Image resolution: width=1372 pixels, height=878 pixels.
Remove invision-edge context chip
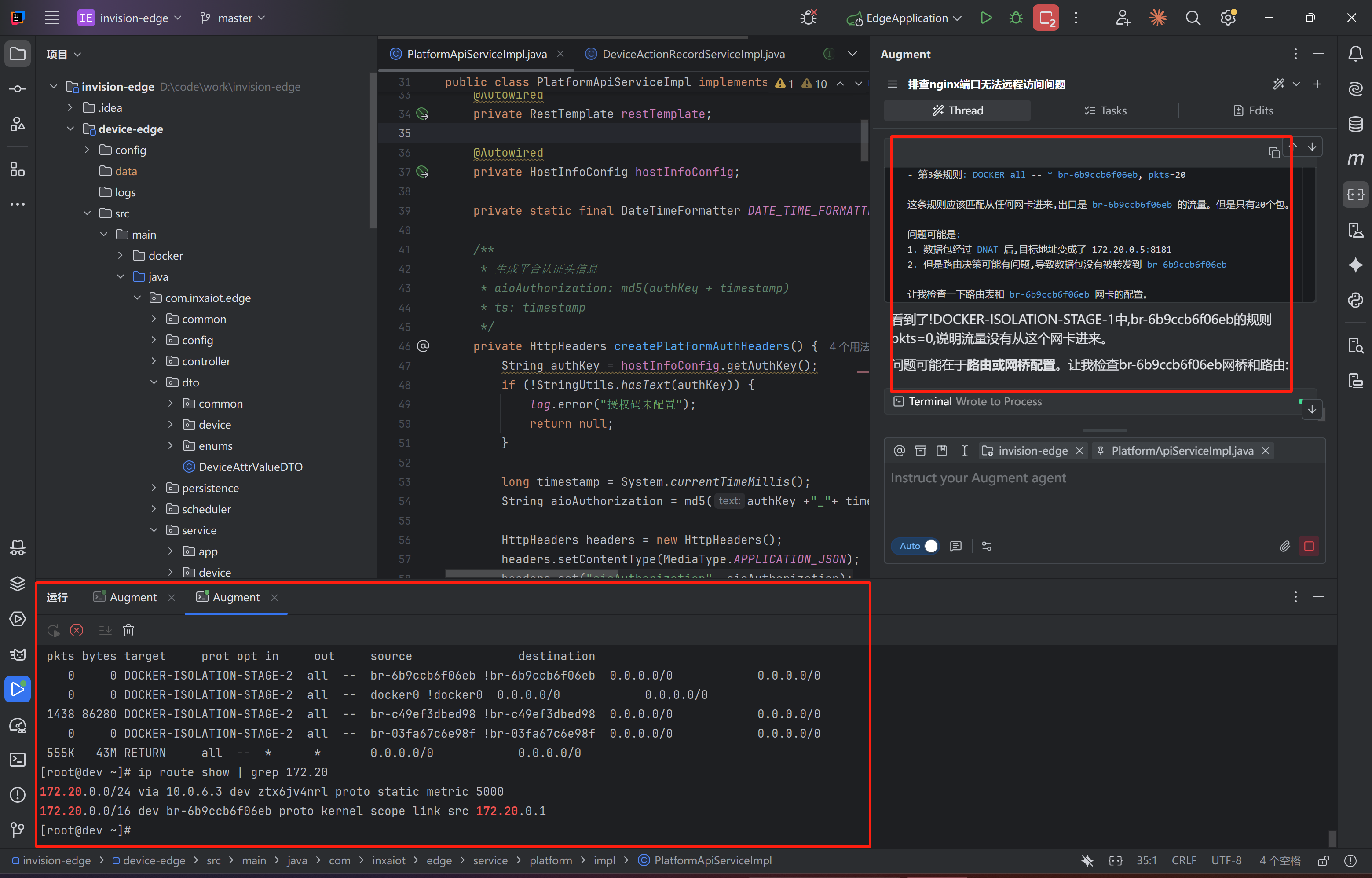pyautogui.click(x=1079, y=450)
